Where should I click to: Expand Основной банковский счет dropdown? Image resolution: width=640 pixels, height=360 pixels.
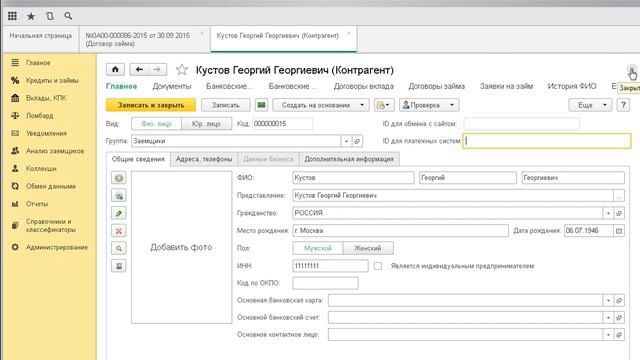point(608,318)
